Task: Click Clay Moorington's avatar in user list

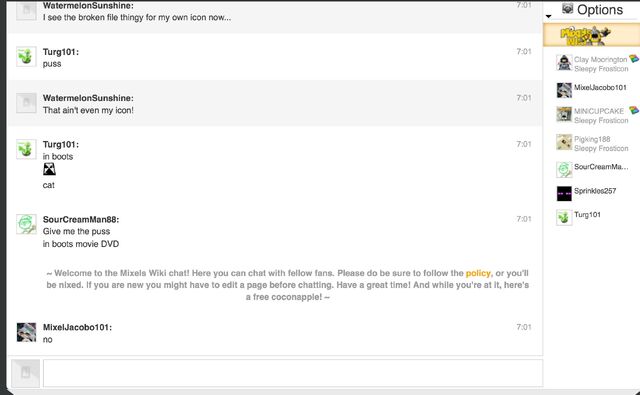Action: (x=564, y=63)
